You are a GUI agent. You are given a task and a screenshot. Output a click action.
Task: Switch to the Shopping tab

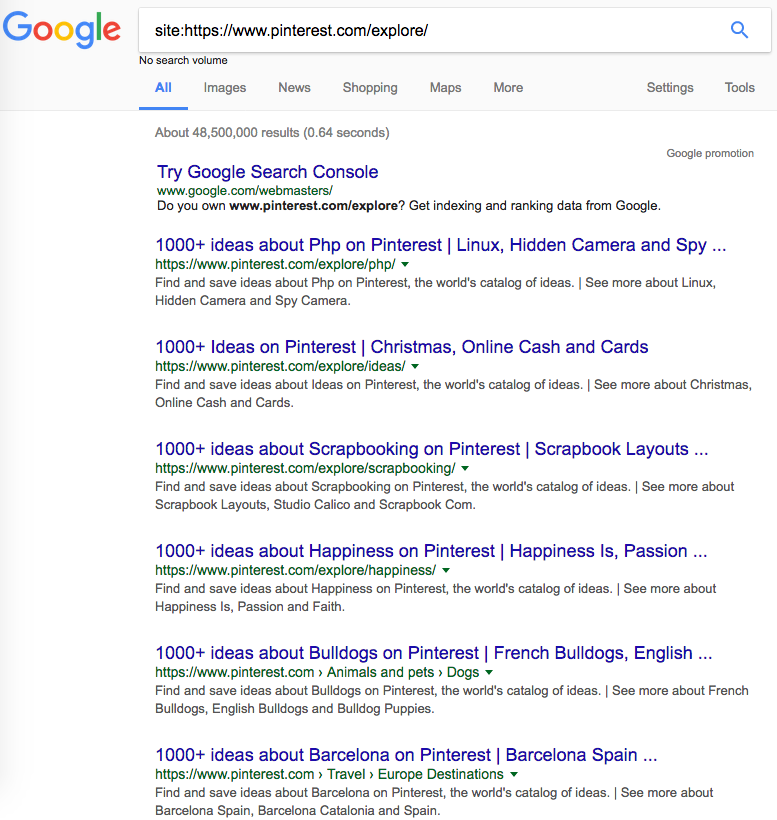[370, 88]
